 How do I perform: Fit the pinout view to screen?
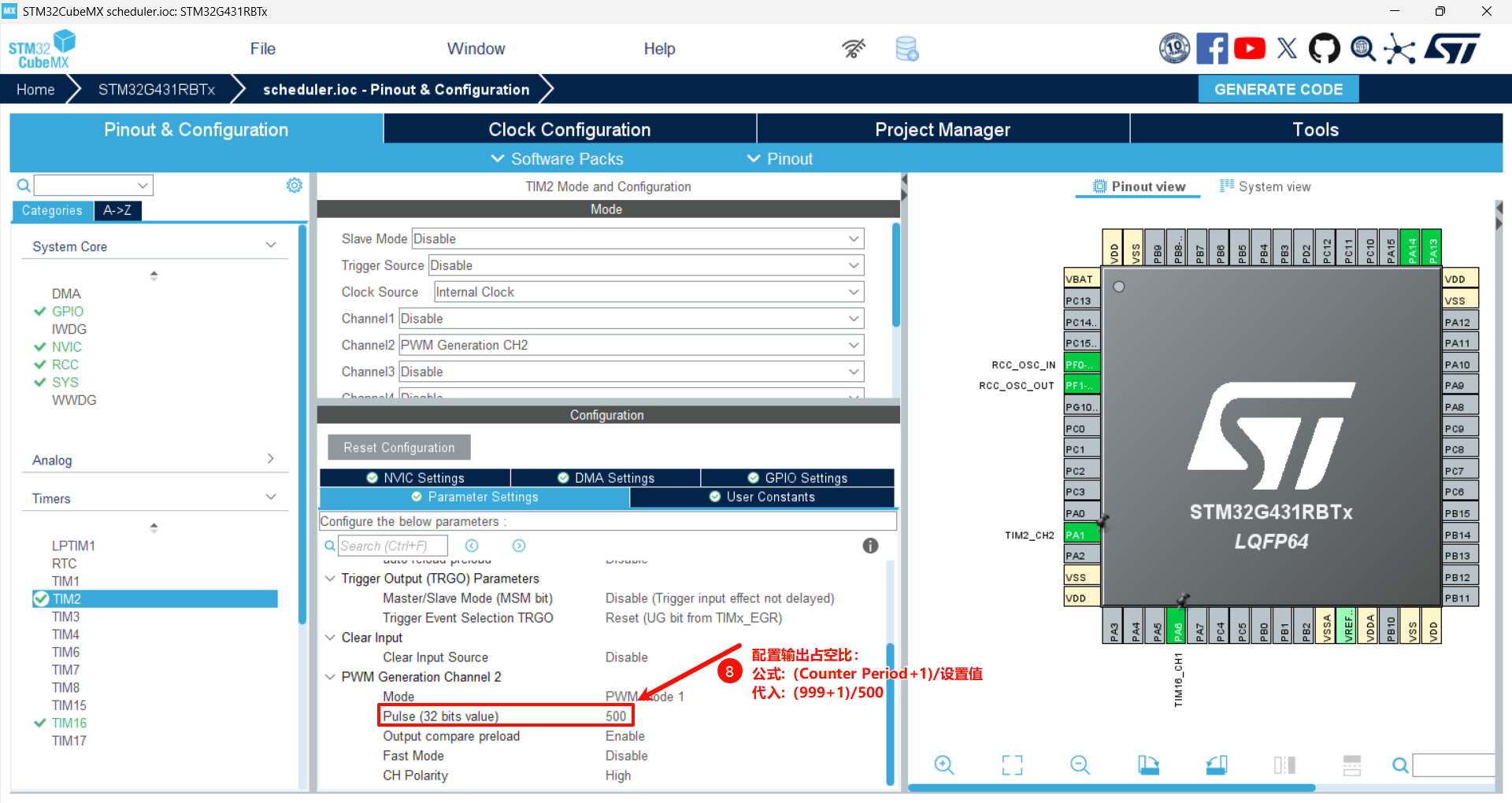click(x=1012, y=764)
